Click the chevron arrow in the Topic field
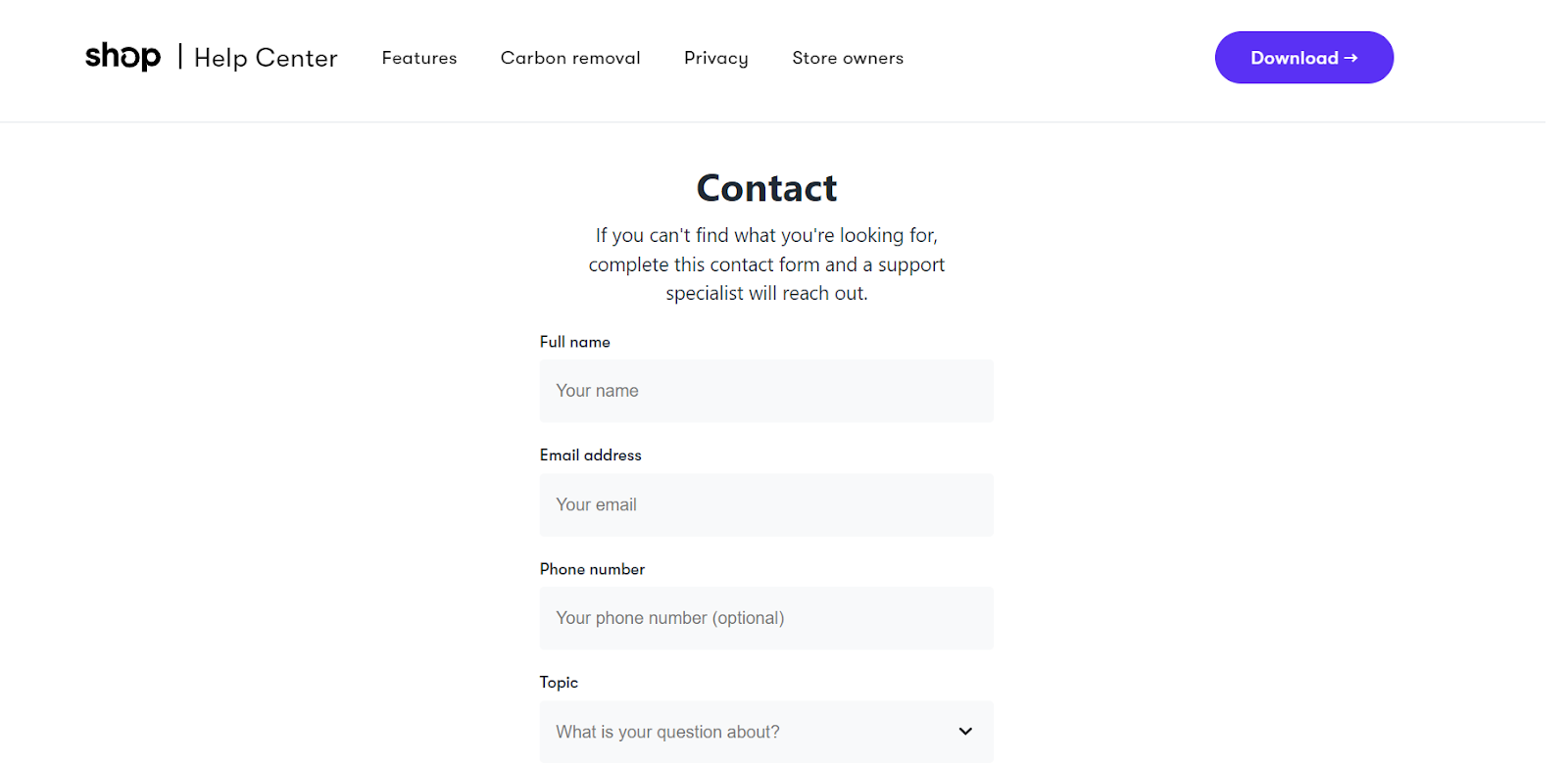 [965, 732]
